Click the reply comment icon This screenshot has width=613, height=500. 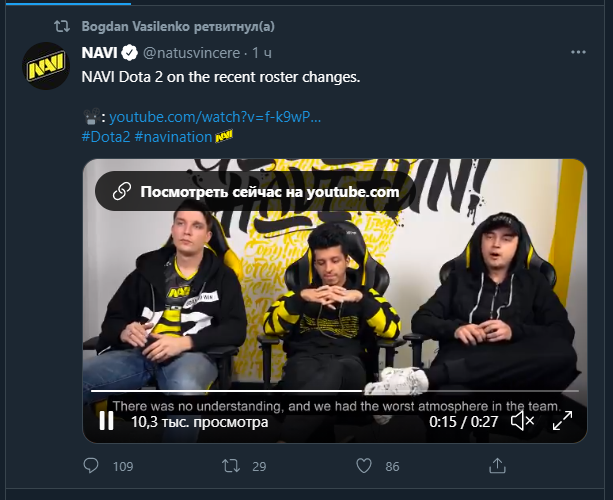point(91,466)
